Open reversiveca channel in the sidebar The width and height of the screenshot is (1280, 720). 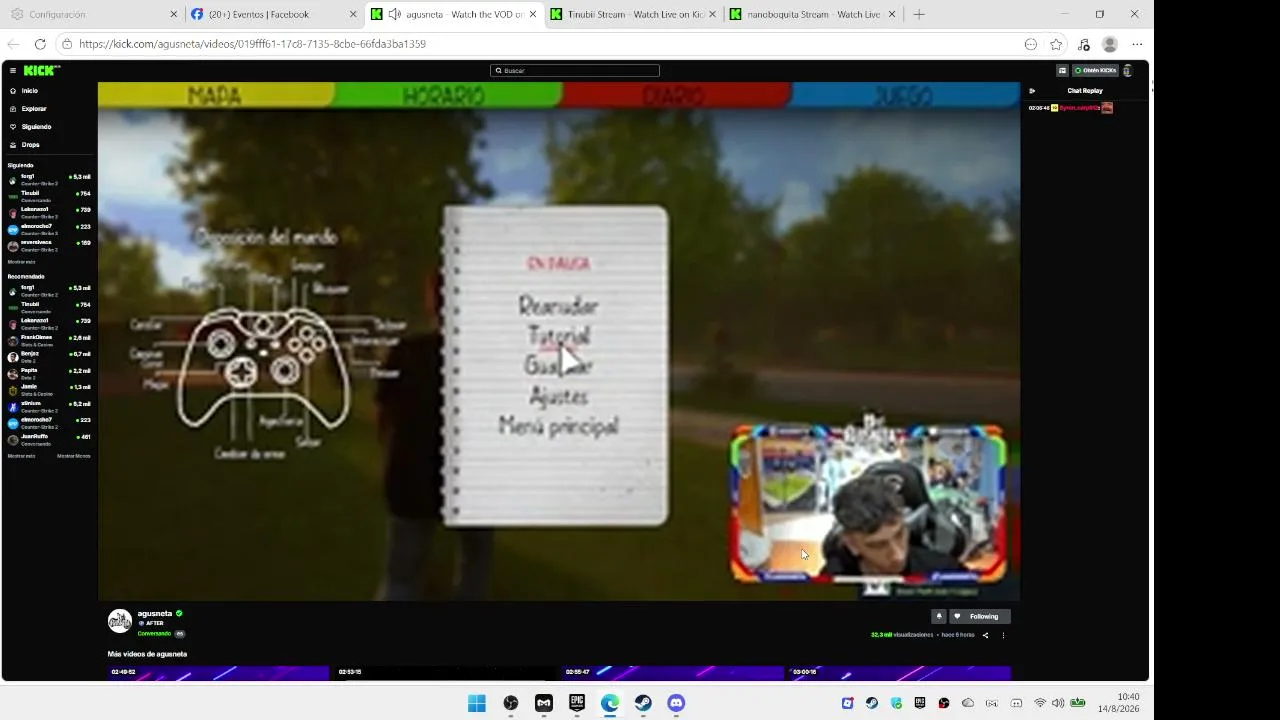[x=49, y=245]
